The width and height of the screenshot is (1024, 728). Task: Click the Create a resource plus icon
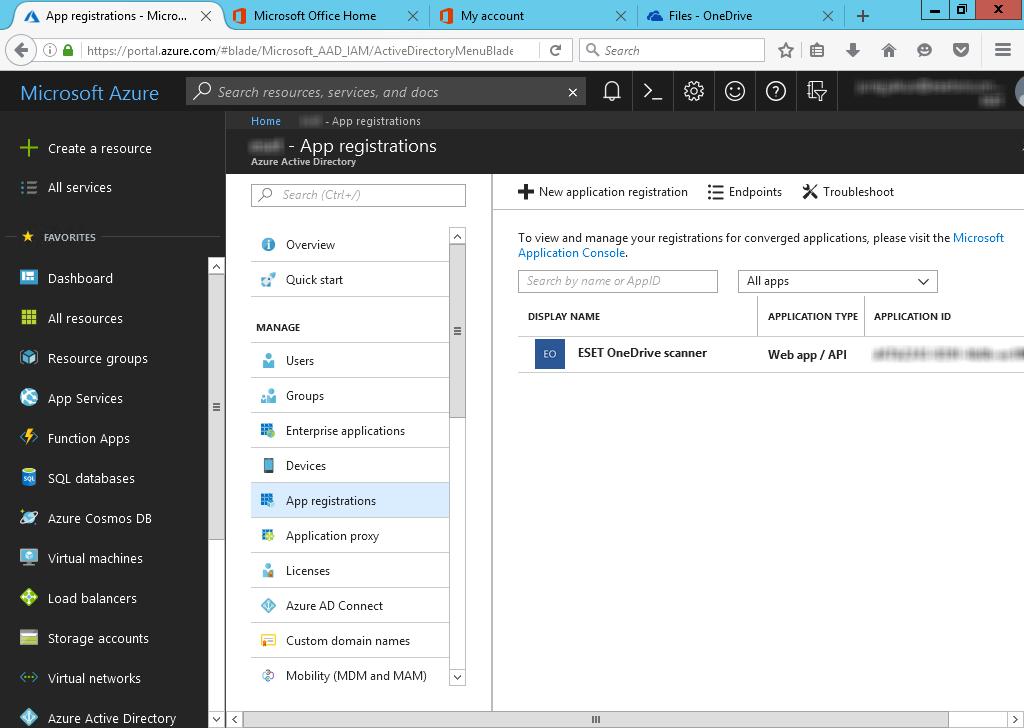(29, 148)
